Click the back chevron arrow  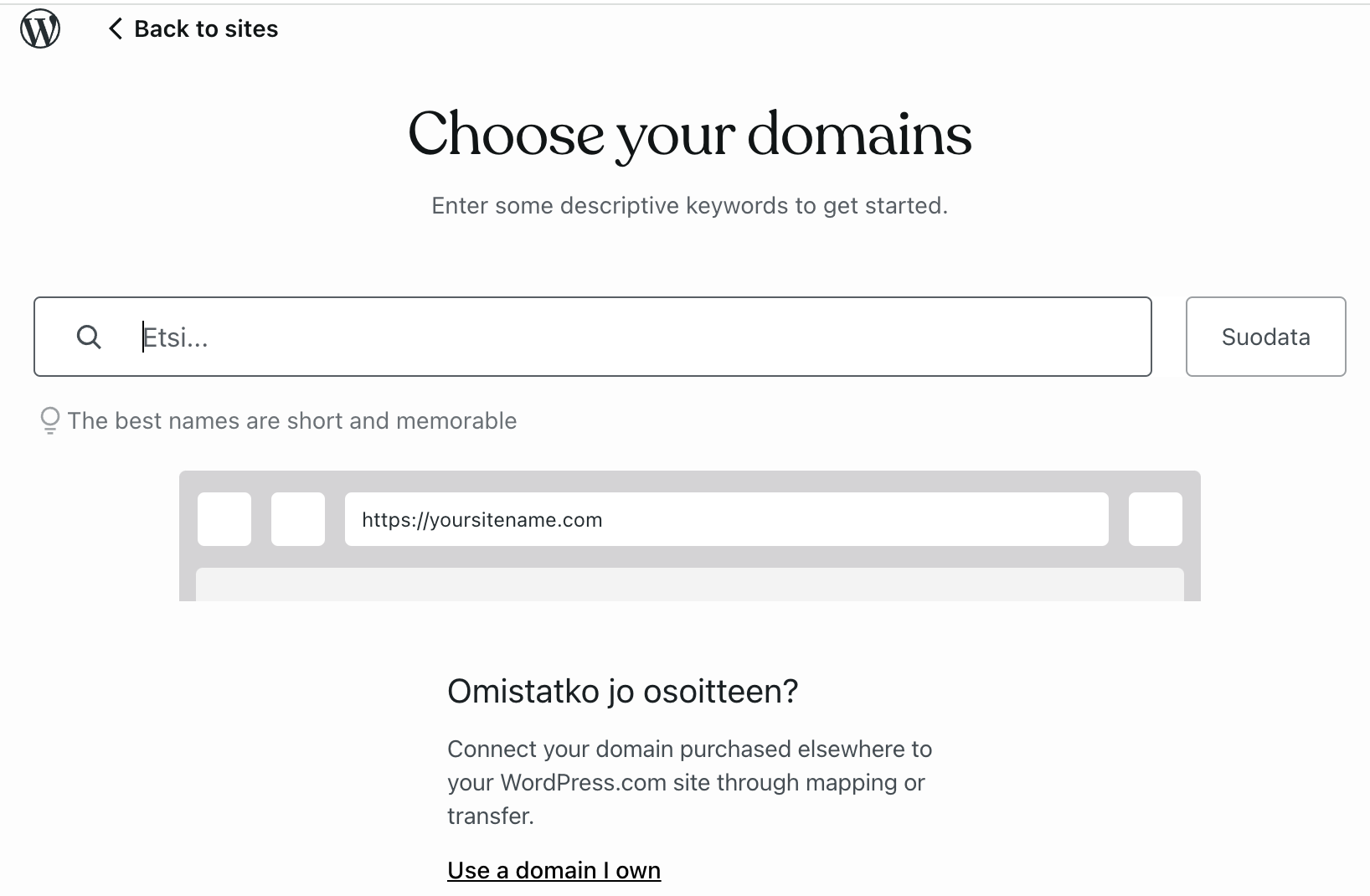pyautogui.click(x=116, y=29)
